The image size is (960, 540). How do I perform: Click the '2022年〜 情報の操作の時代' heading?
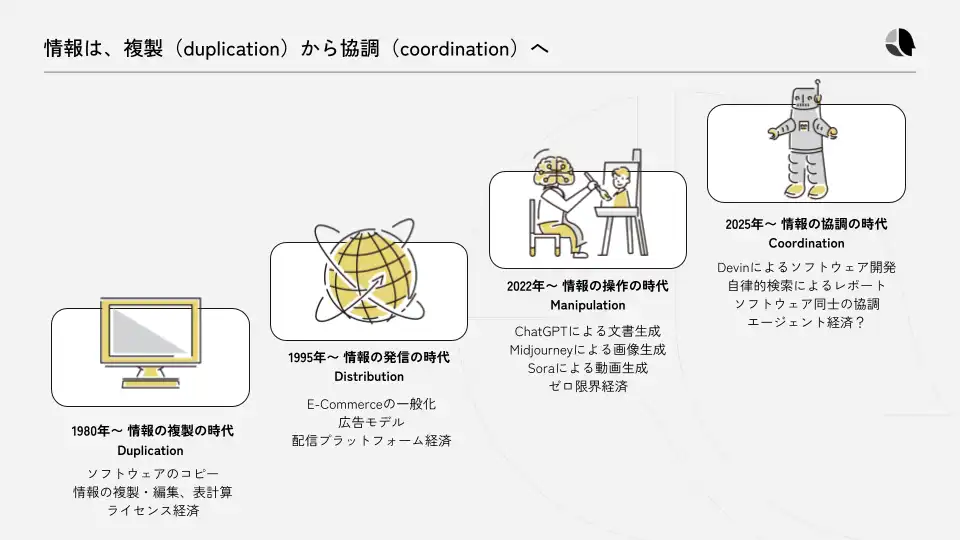point(587,286)
